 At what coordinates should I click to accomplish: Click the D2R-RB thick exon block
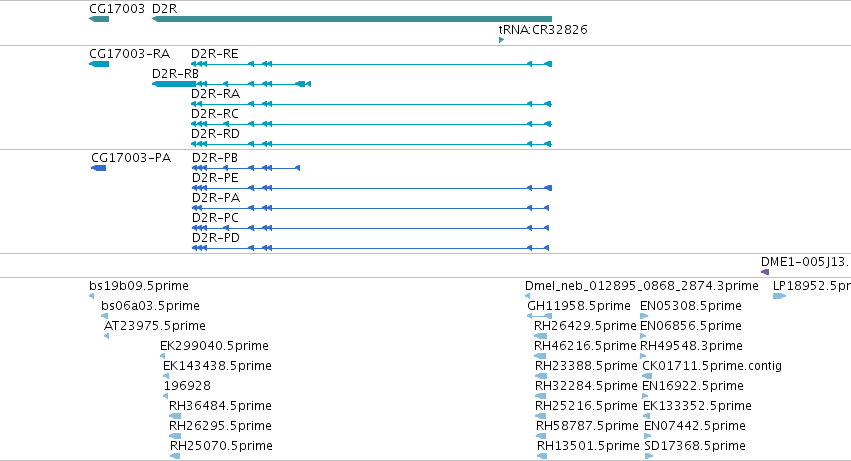click(174, 84)
